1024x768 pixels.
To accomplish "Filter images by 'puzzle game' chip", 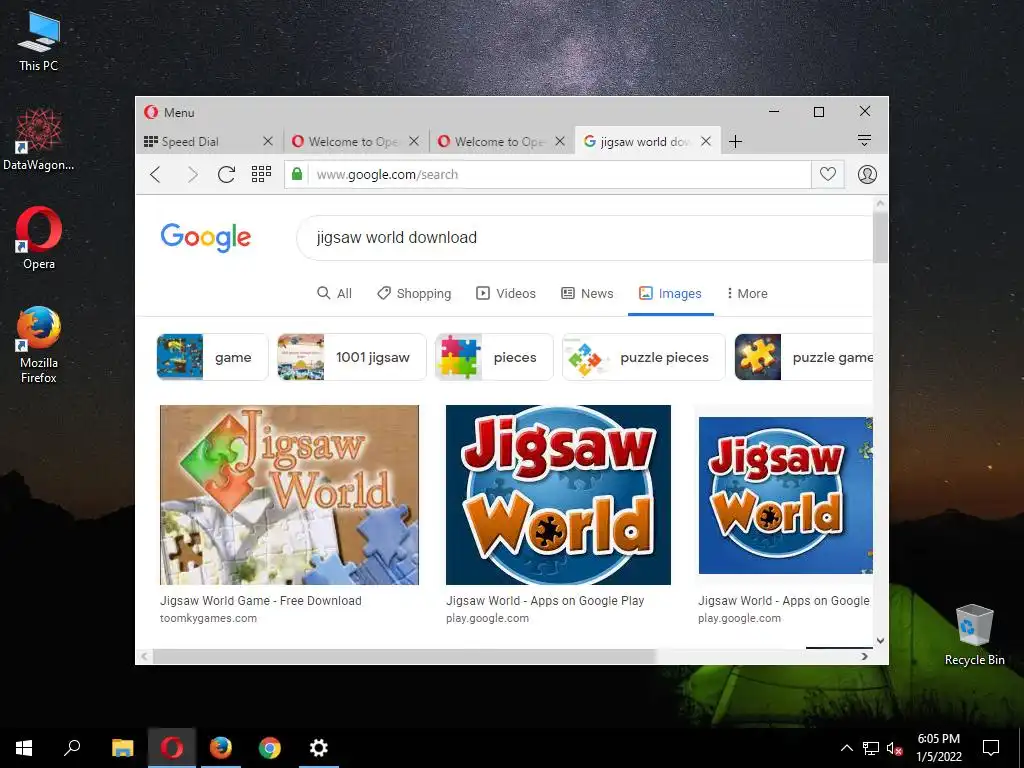I will (x=804, y=357).
